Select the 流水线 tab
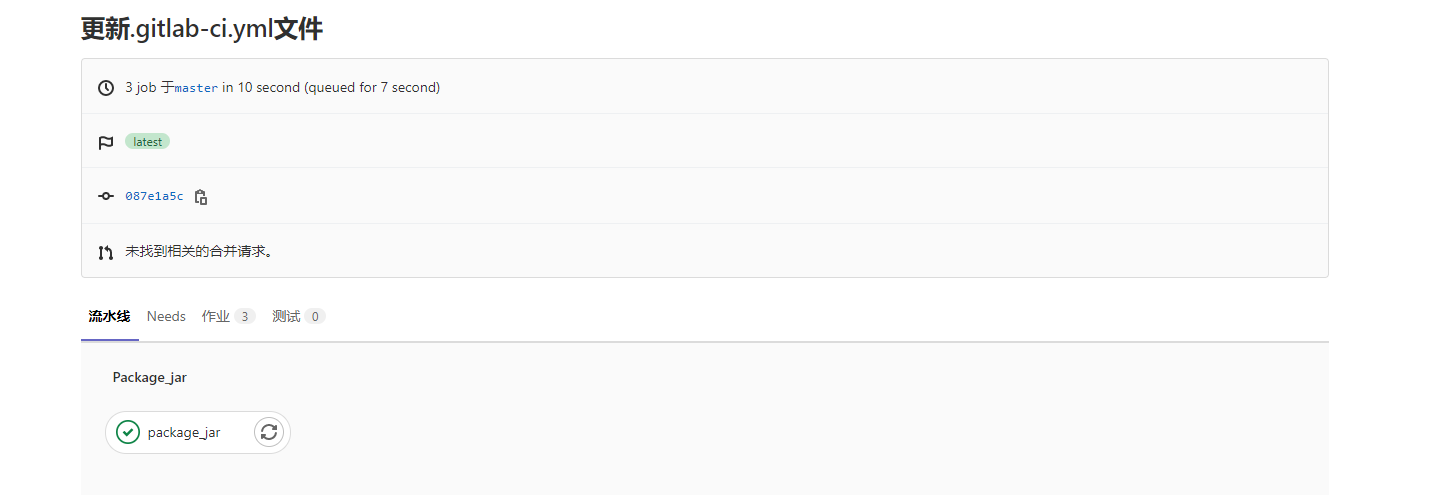 point(109,316)
